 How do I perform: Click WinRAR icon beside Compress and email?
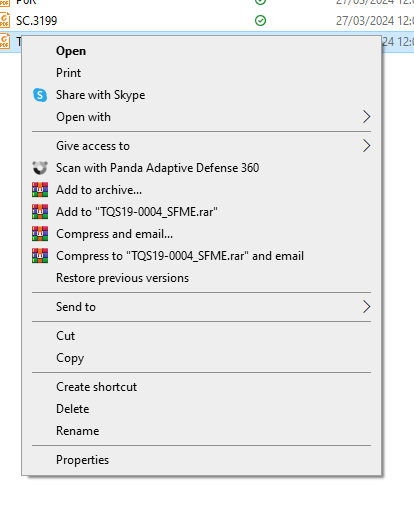[40, 234]
